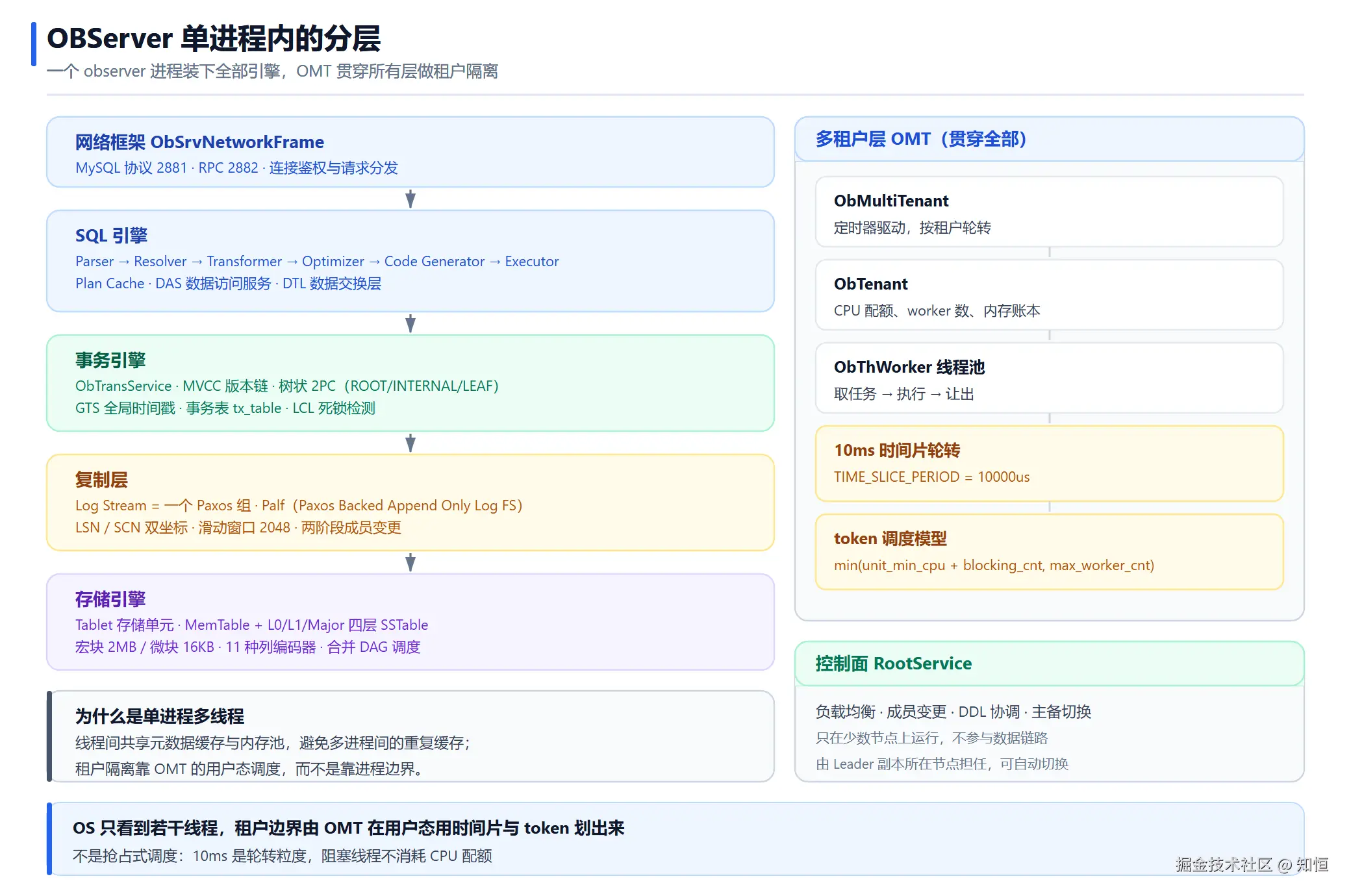The width and height of the screenshot is (1351, 896).
Task: Click the 复制层 heading
Action: coord(101,480)
